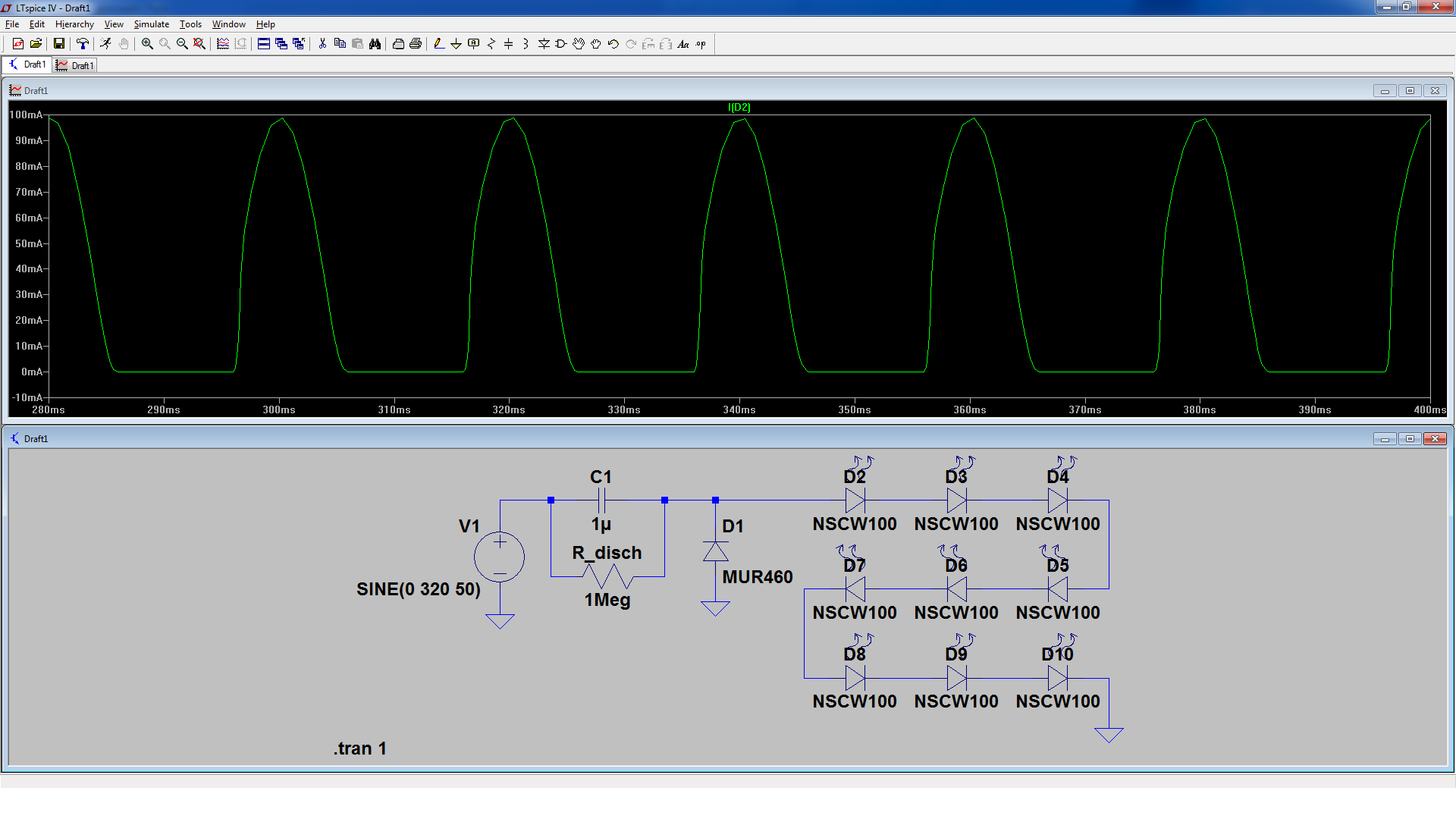Click the I(D2) trace label

click(739, 107)
